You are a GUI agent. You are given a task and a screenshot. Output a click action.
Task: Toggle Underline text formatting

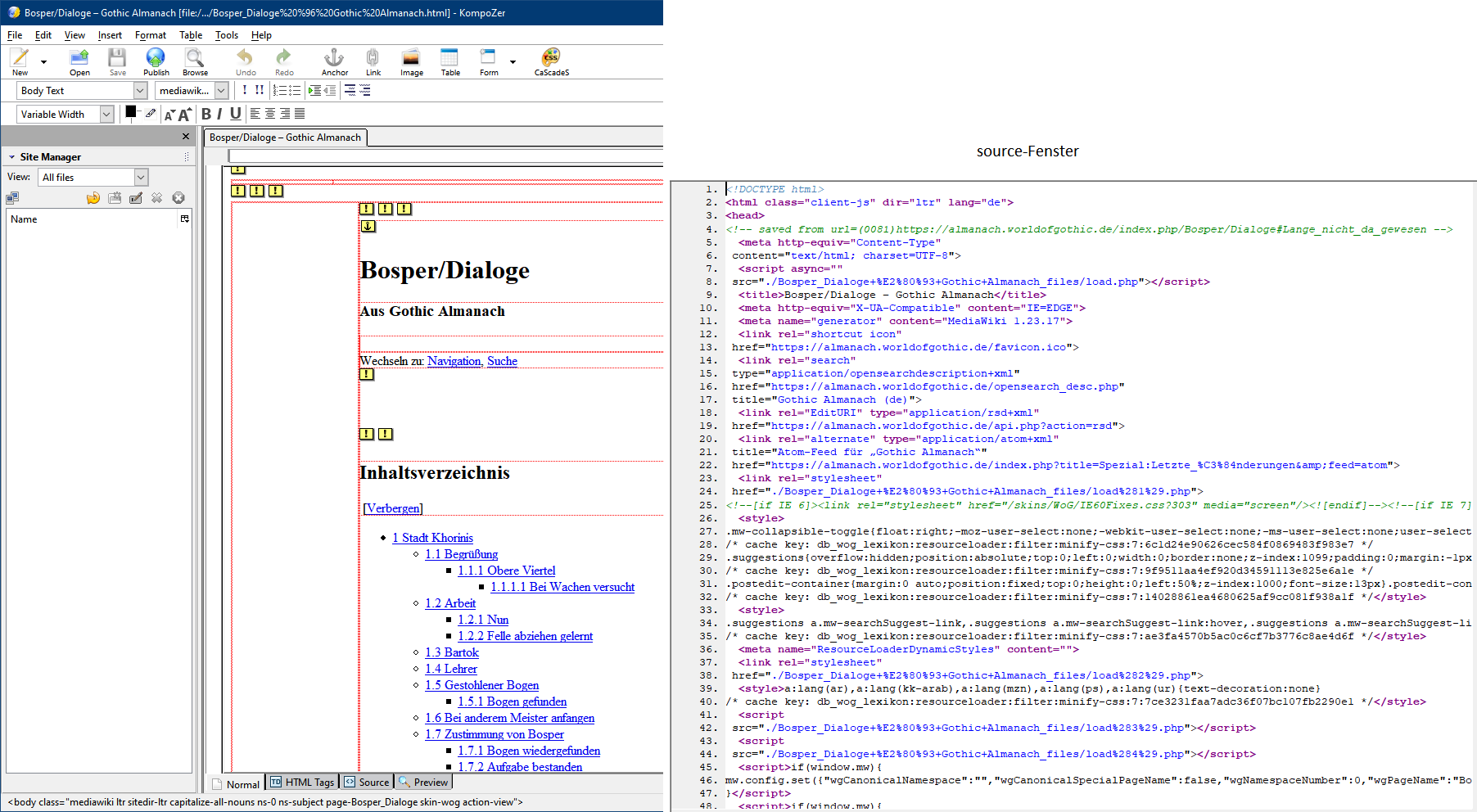(236, 114)
